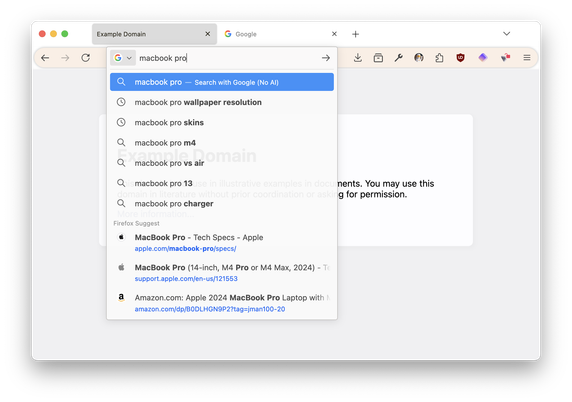Choose suggestion "macbook pro skins"
Viewport: 572px width, 402px height.
[x=222, y=123]
